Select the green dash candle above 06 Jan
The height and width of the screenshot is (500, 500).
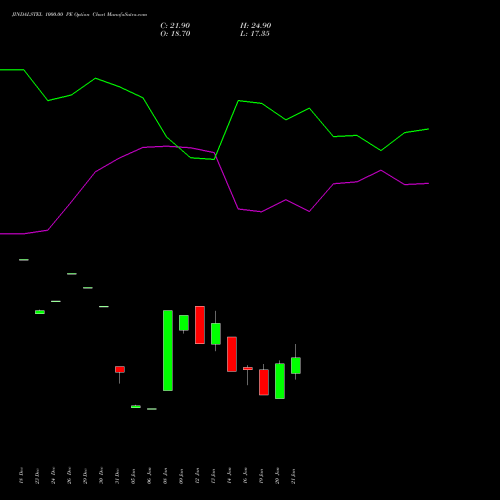[152, 409]
